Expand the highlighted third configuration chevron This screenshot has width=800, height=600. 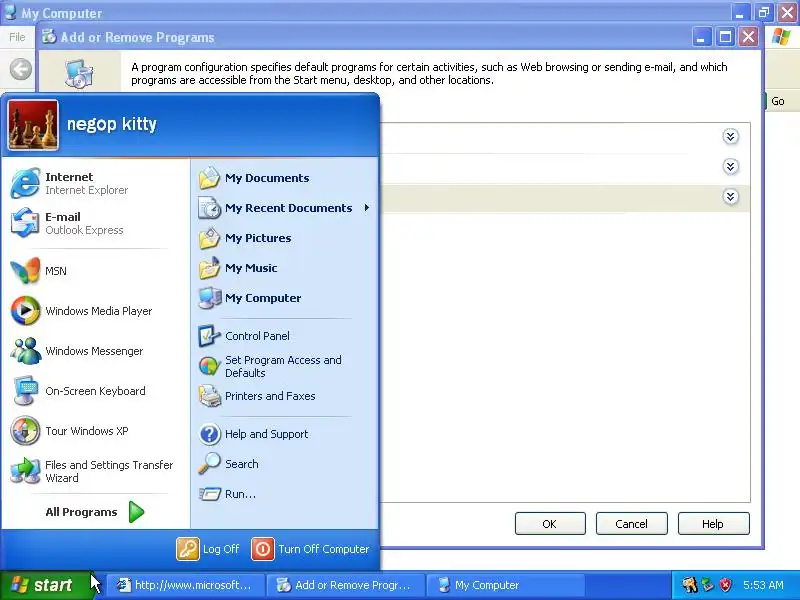point(731,197)
